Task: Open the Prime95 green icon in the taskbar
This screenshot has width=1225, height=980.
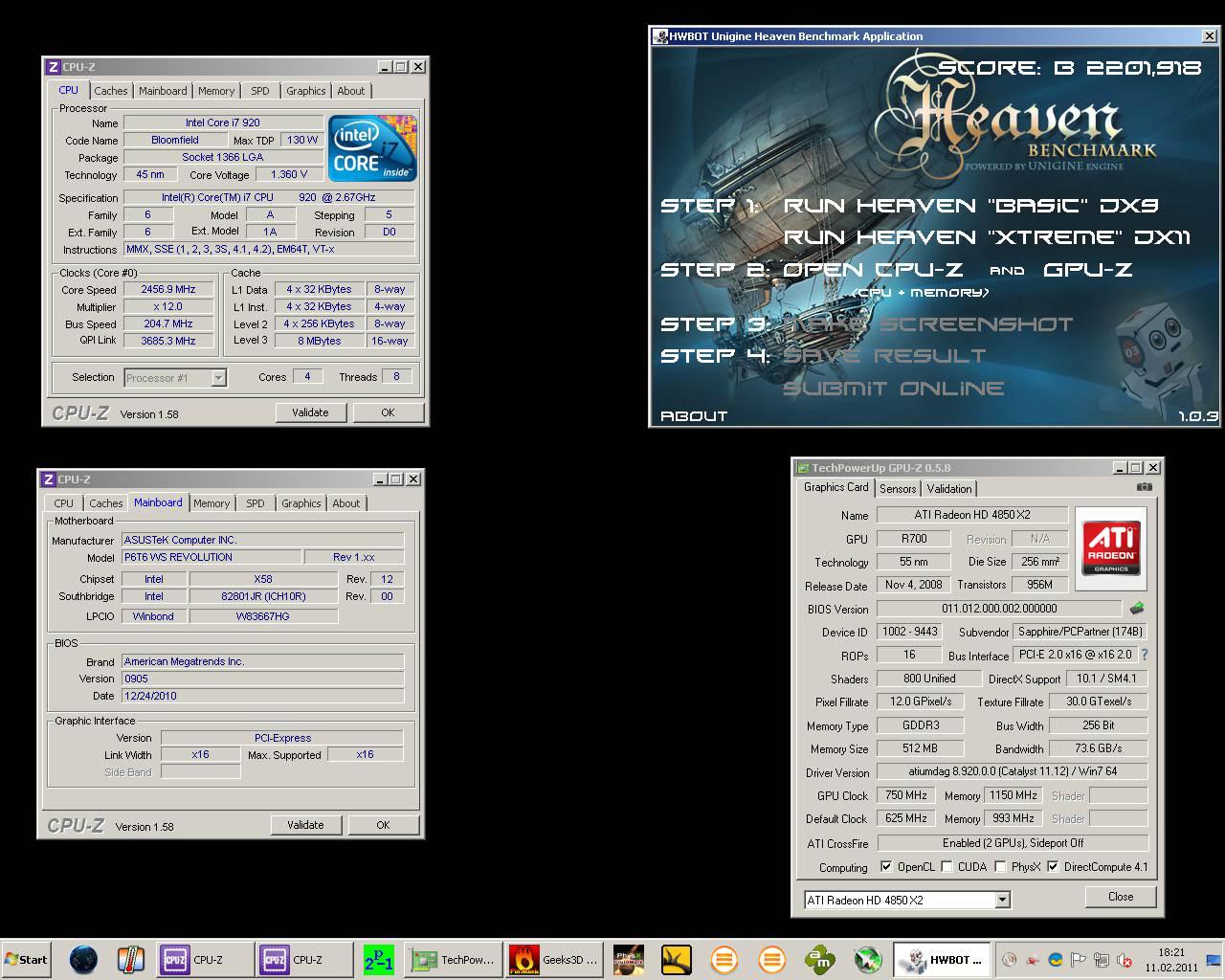Action: click(379, 959)
